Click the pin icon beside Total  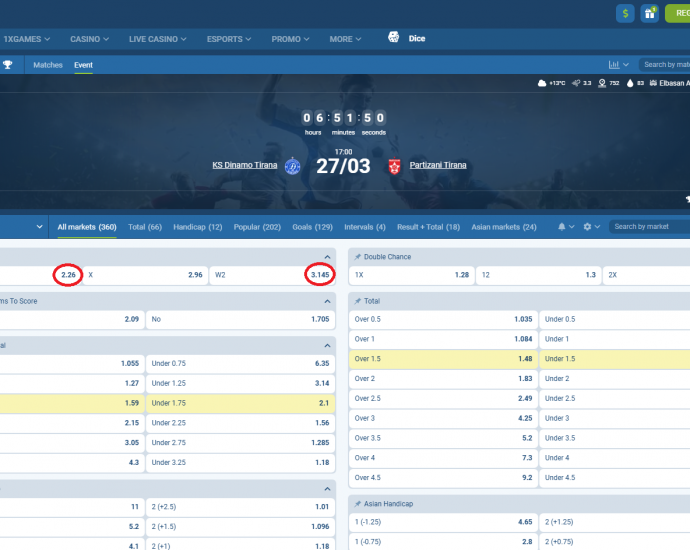tap(357, 301)
